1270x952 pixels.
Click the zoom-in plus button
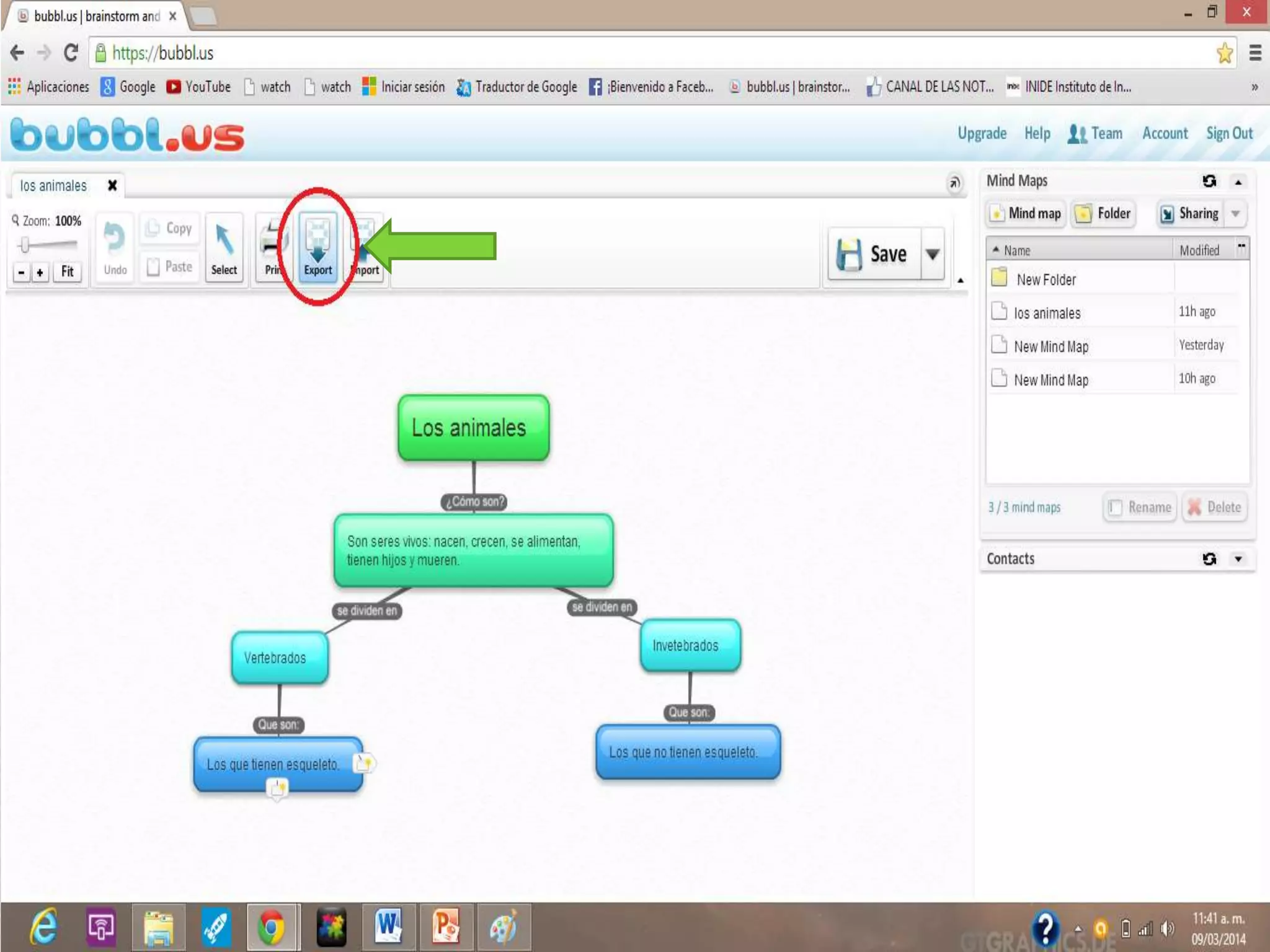click(40, 272)
